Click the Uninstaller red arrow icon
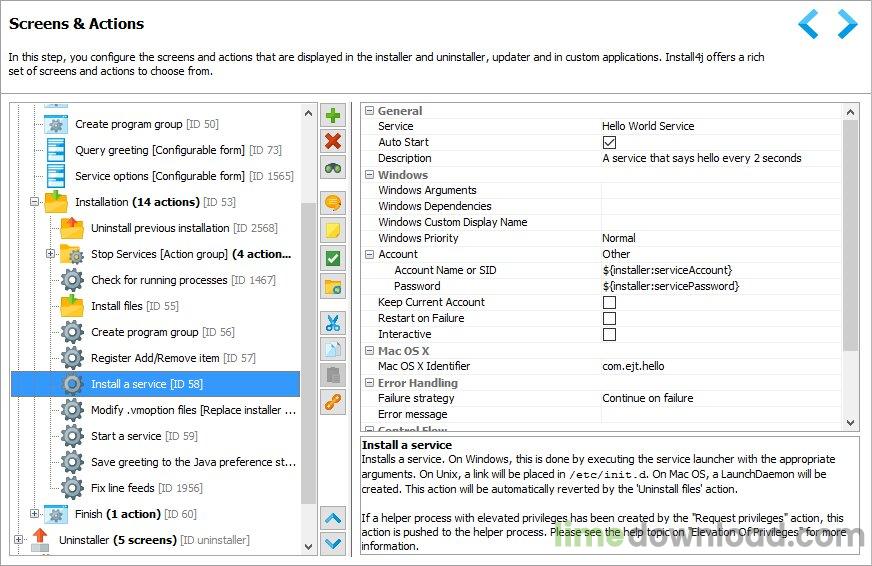This screenshot has width=872, height=566. click(x=40, y=539)
